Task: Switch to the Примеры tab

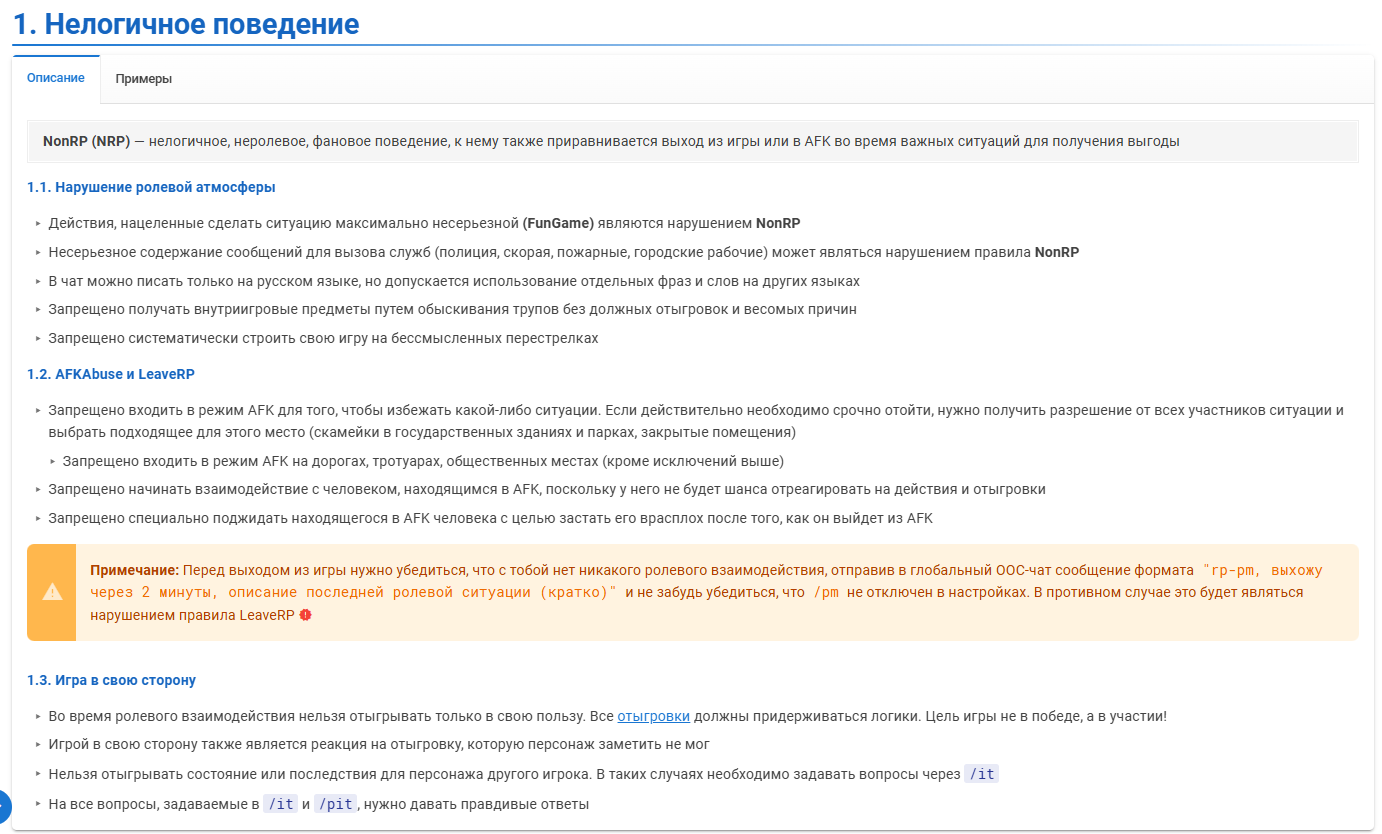Action: (143, 79)
